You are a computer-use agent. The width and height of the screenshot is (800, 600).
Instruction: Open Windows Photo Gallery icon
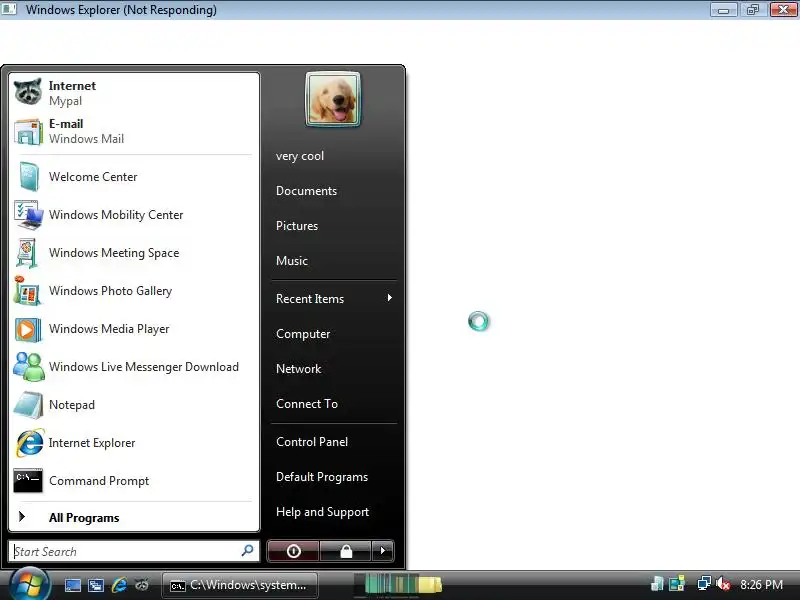(27, 291)
